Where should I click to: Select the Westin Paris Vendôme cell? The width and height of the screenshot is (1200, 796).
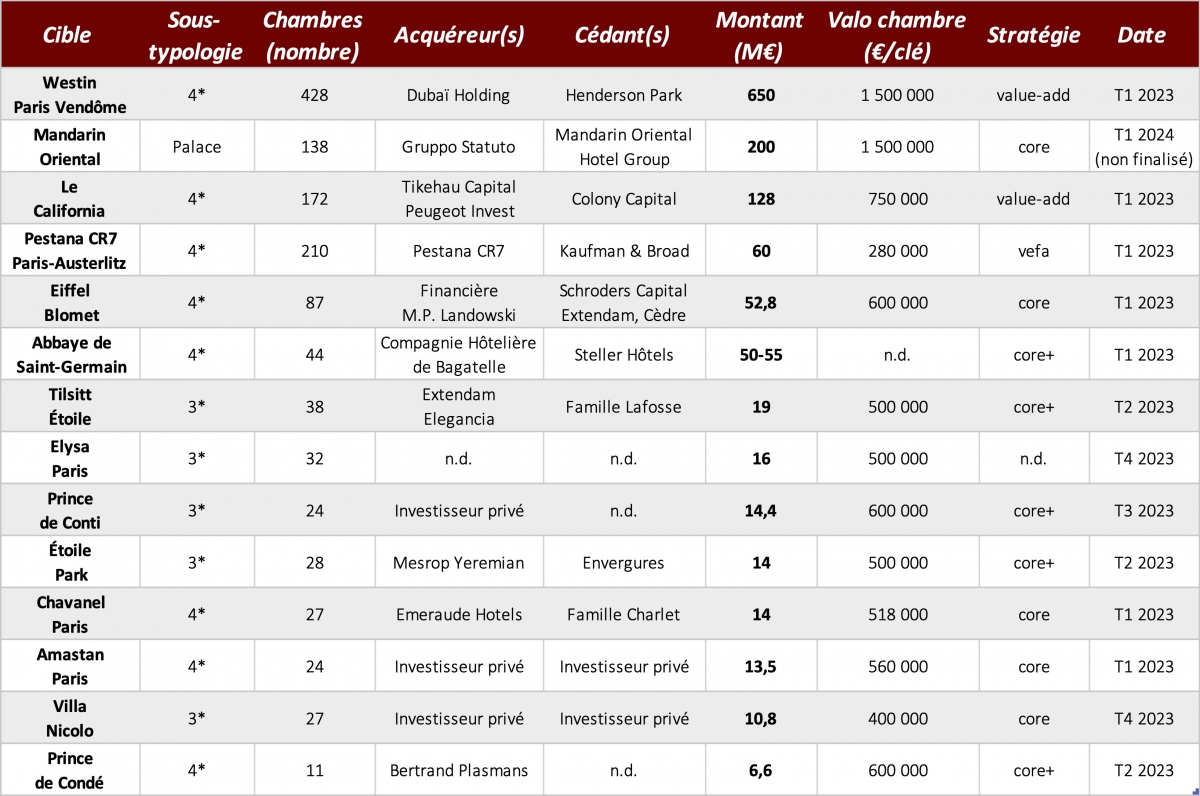[x=68, y=95]
